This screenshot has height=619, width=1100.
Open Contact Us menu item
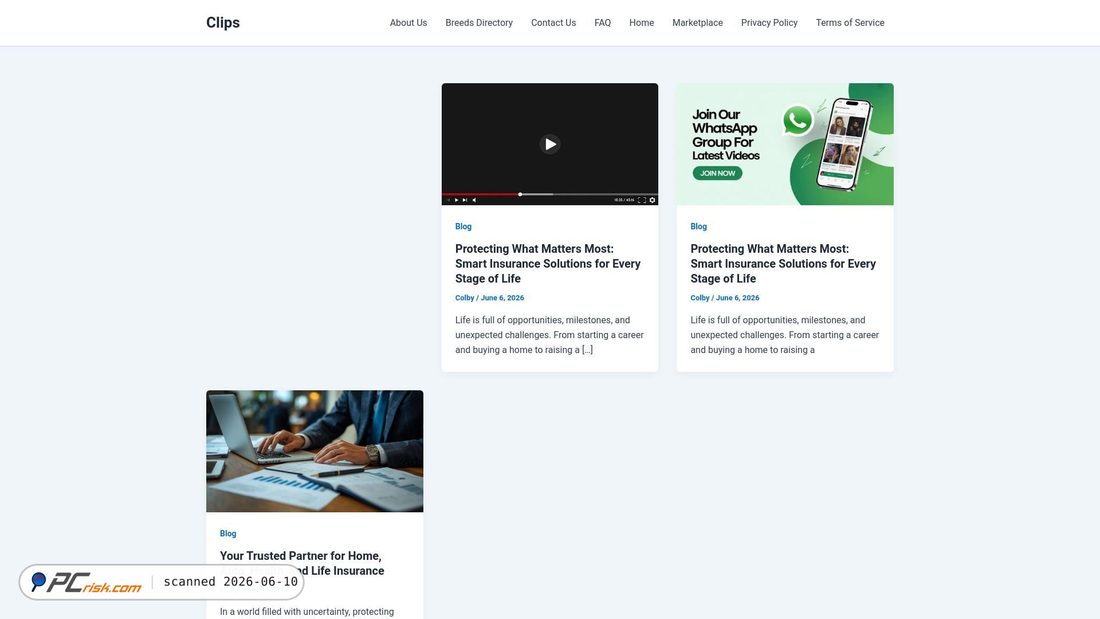pyautogui.click(x=554, y=22)
